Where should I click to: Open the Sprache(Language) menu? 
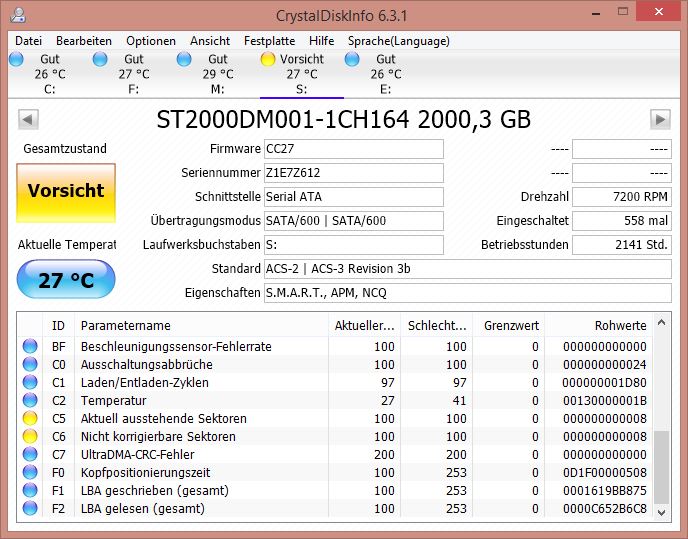tap(399, 41)
